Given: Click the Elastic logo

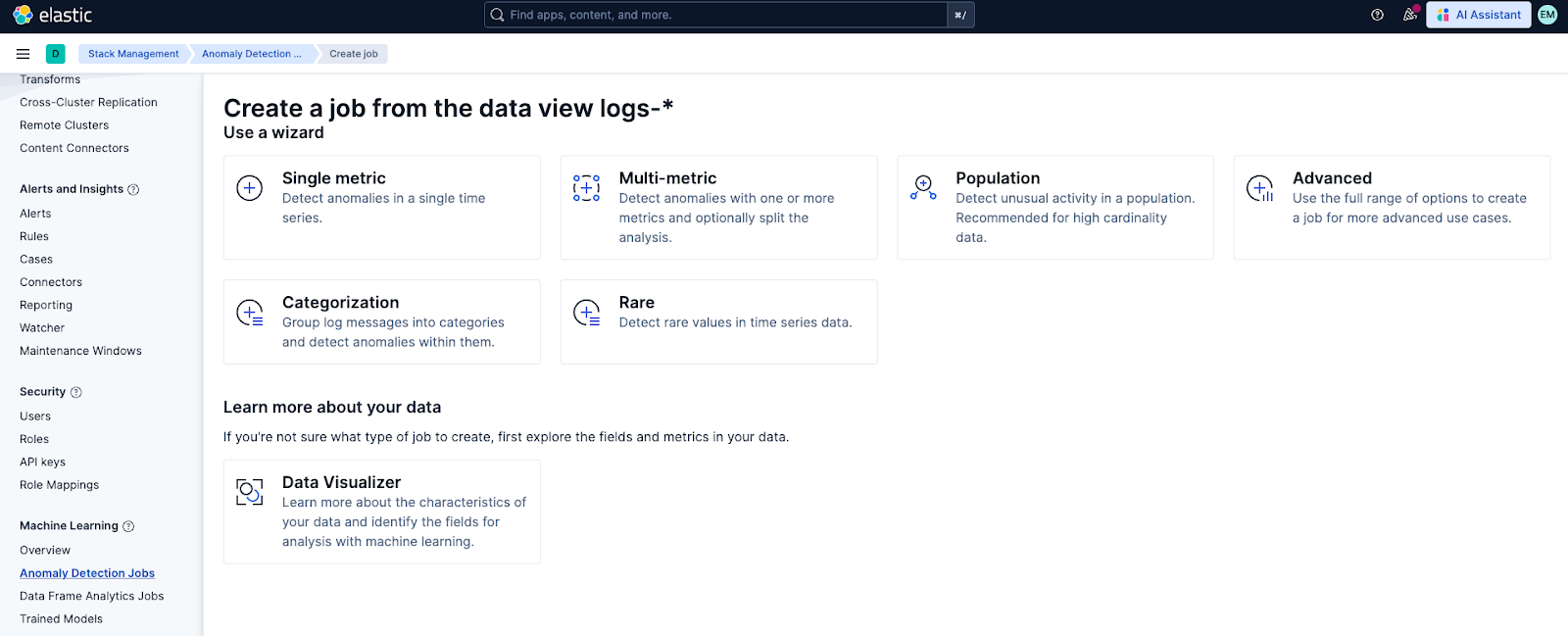Looking at the screenshot, I should point(53,15).
